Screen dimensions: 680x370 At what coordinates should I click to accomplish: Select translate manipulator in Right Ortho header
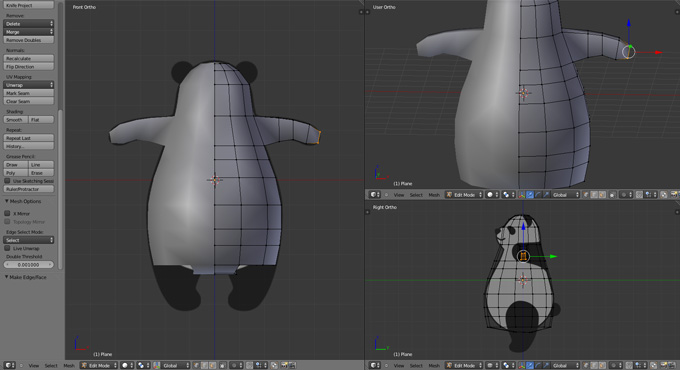[530, 365]
